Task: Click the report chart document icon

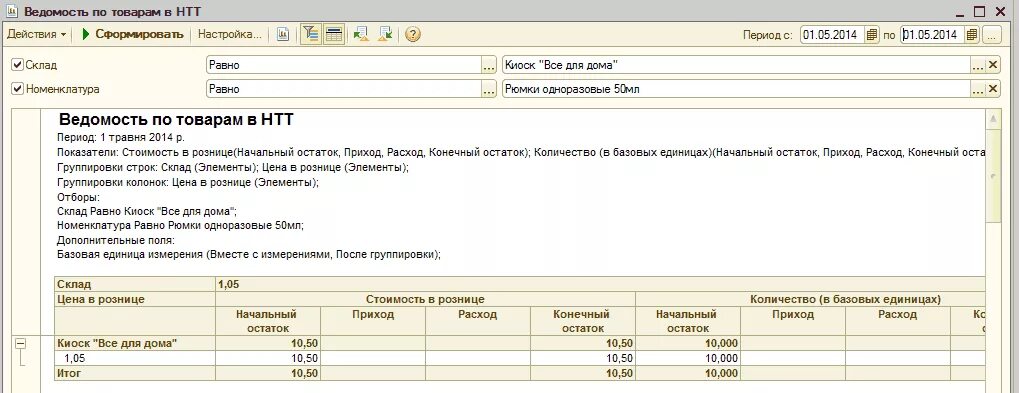Action: tap(283, 34)
